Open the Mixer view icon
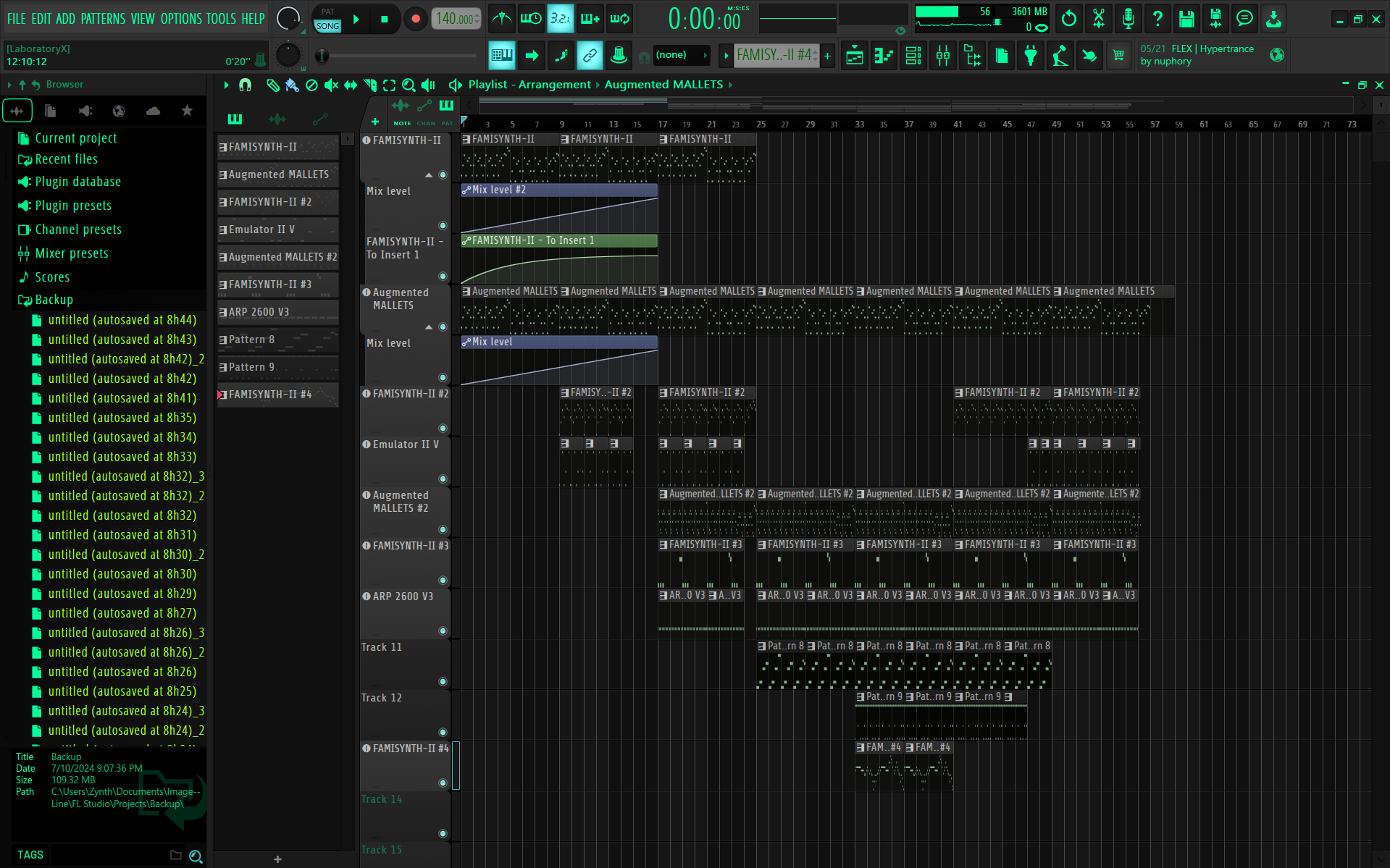 point(943,55)
